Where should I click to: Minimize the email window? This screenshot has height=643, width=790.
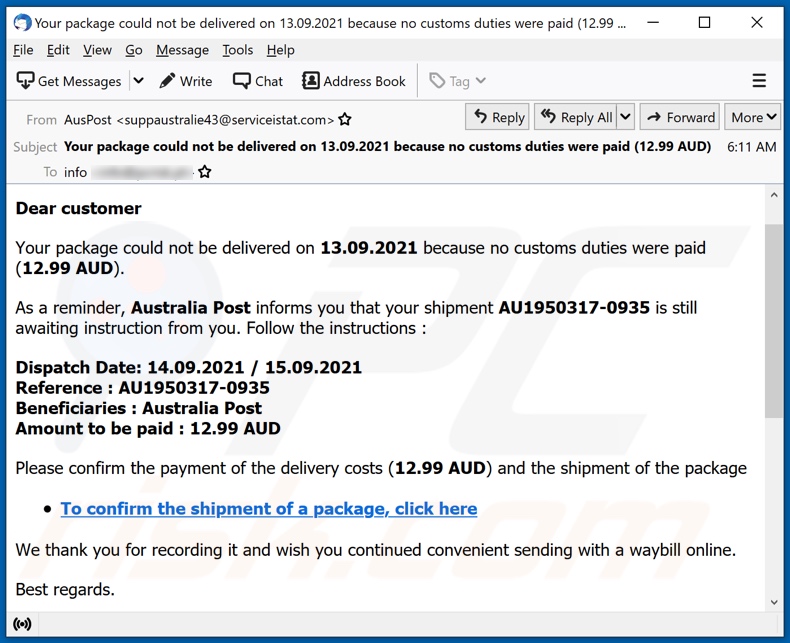point(653,23)
